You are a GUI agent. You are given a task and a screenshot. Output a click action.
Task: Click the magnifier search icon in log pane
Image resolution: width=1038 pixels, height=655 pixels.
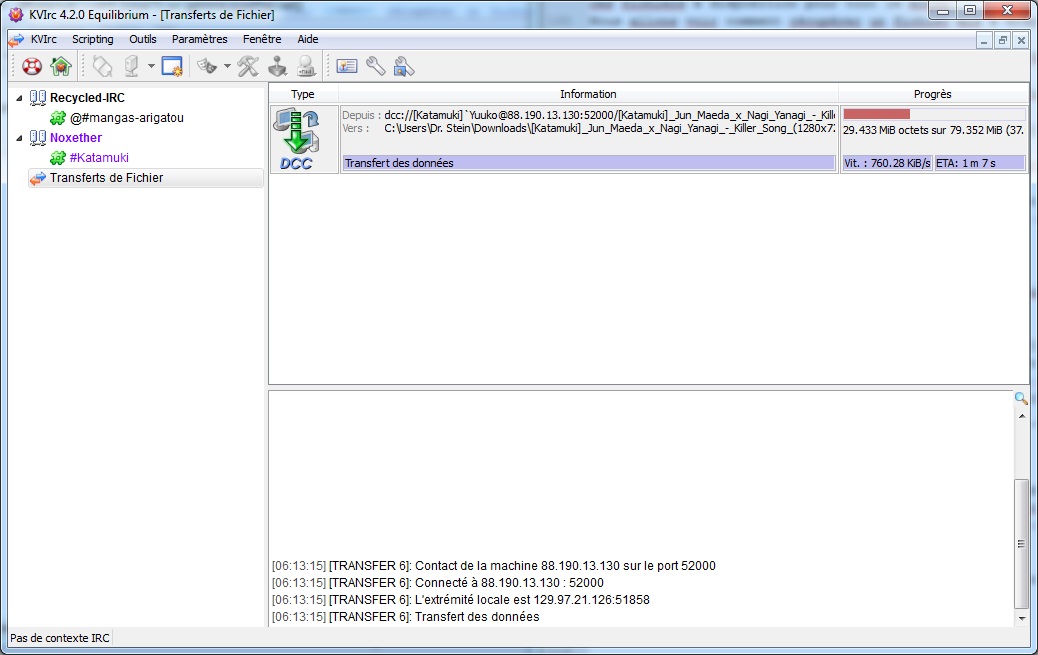point(1021,398)
